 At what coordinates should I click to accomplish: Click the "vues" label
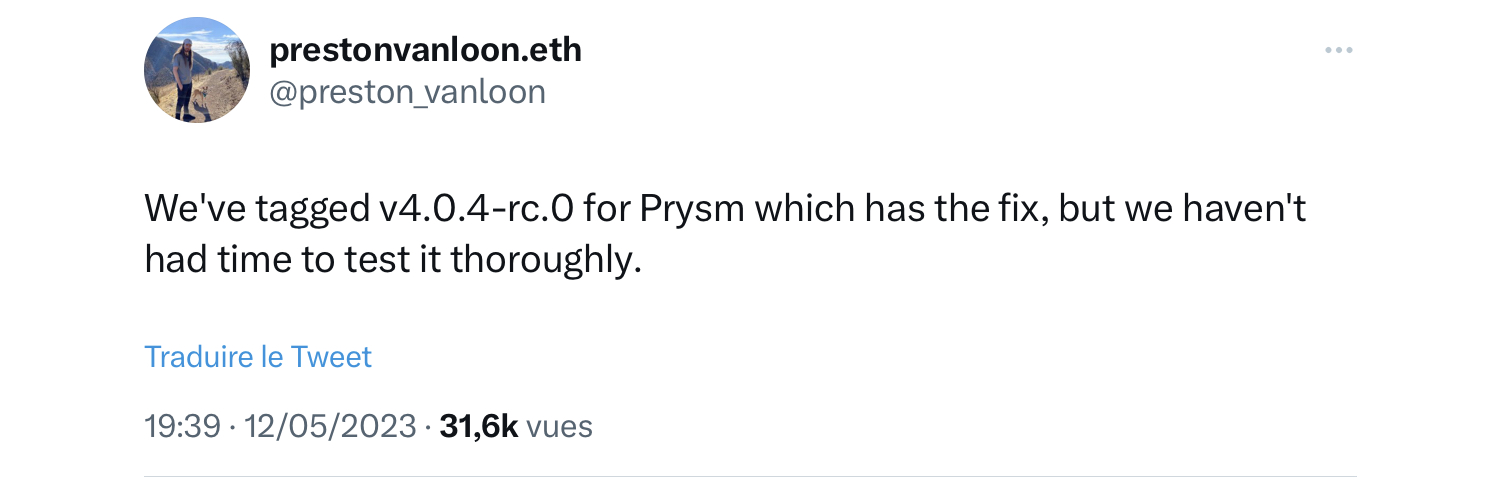(x=559, y=427)
